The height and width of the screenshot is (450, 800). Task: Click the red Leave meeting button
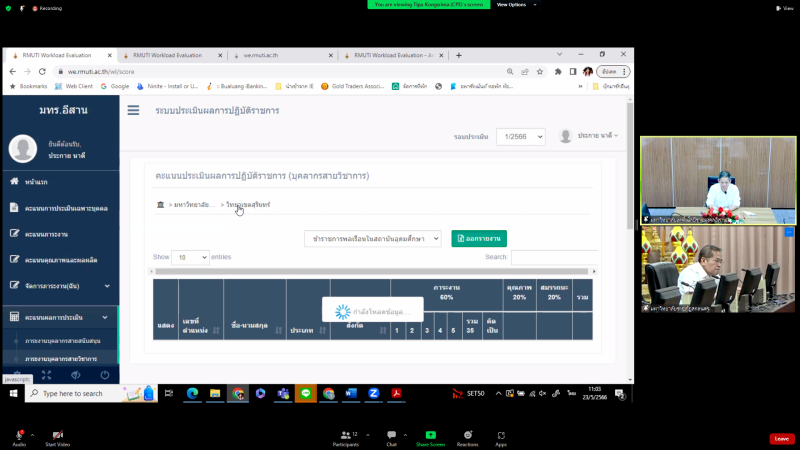click(x=782, y=438)
